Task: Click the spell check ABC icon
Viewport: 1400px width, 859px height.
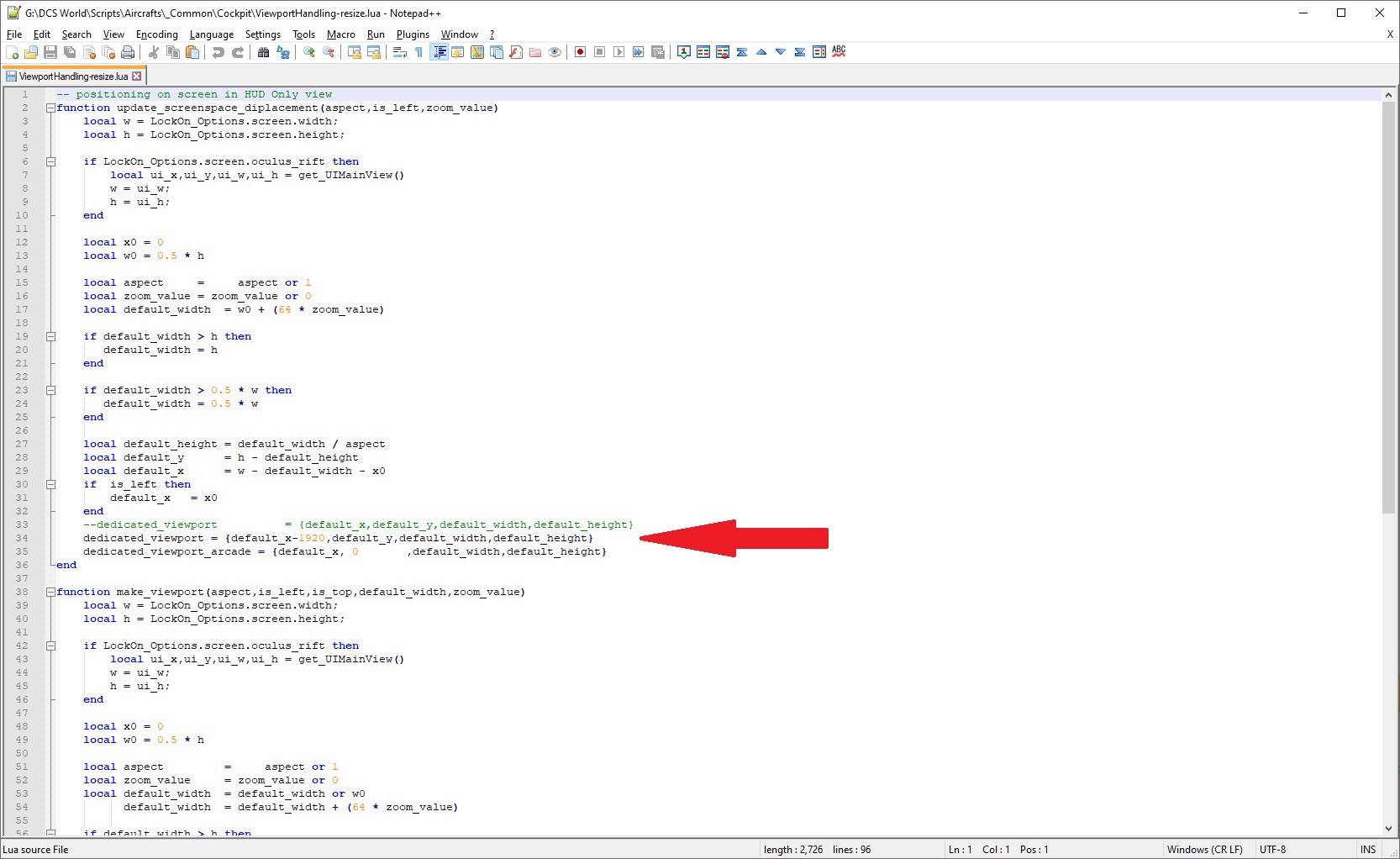Action: point(839,52)
